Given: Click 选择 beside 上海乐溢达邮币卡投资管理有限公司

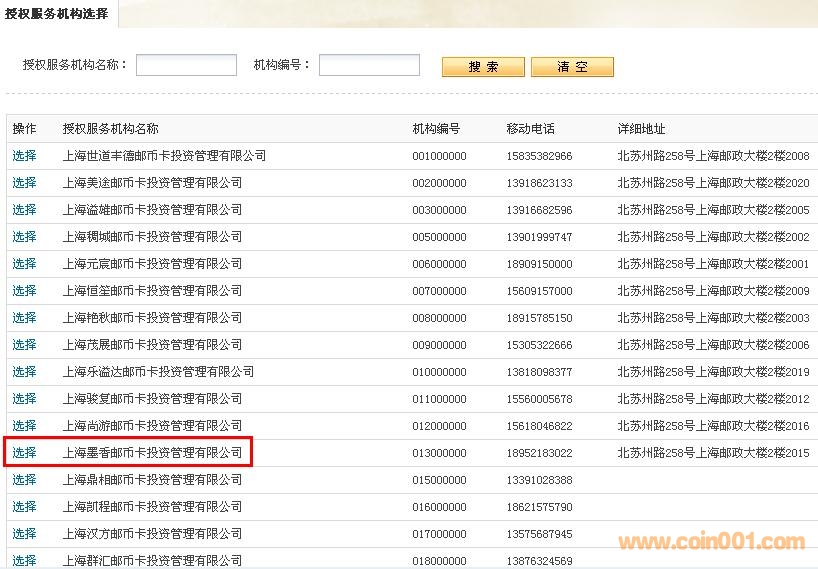Looking at the screenshot, I should point(24,372).
